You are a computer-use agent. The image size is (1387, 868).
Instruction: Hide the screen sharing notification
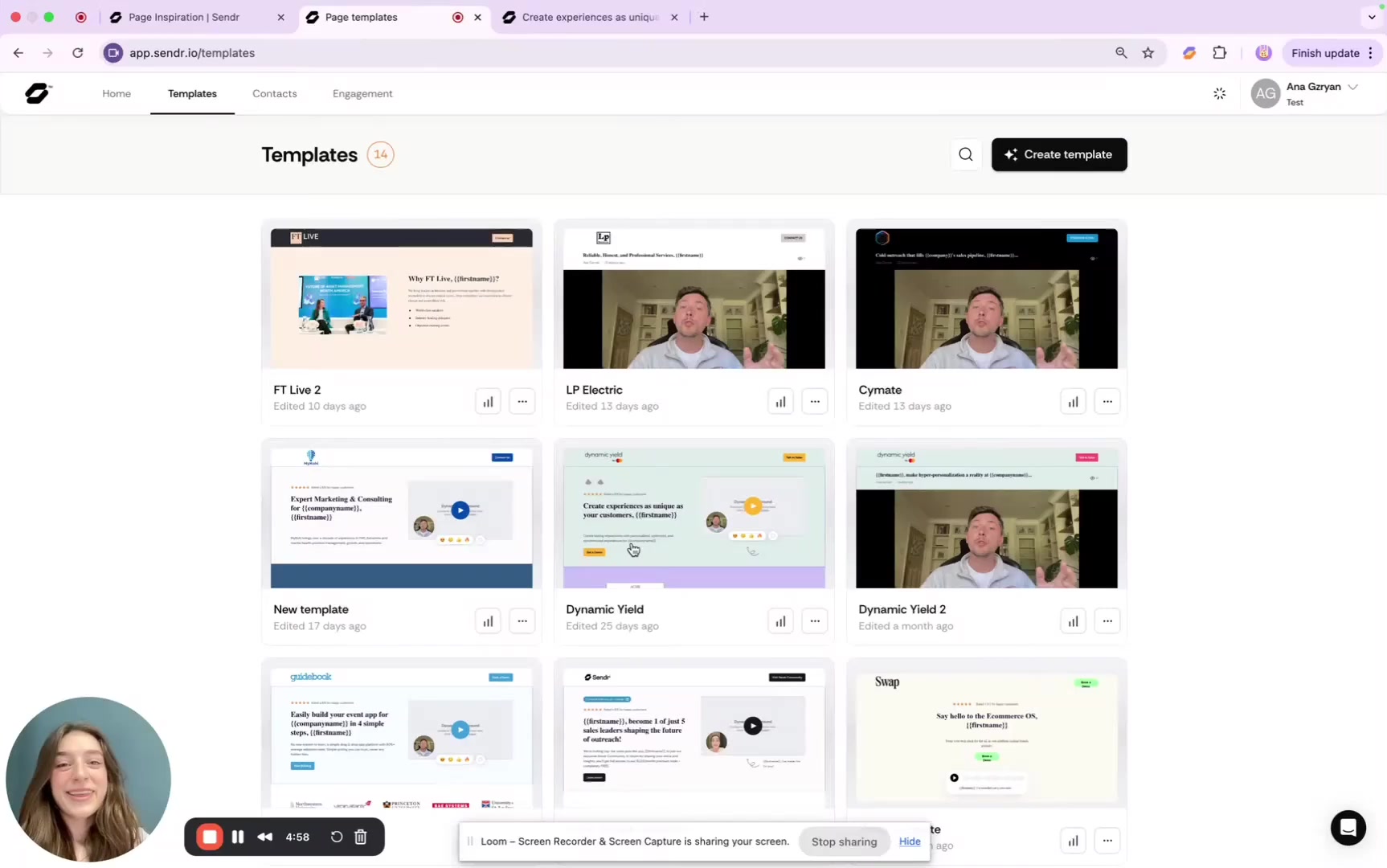coord(909,841)
